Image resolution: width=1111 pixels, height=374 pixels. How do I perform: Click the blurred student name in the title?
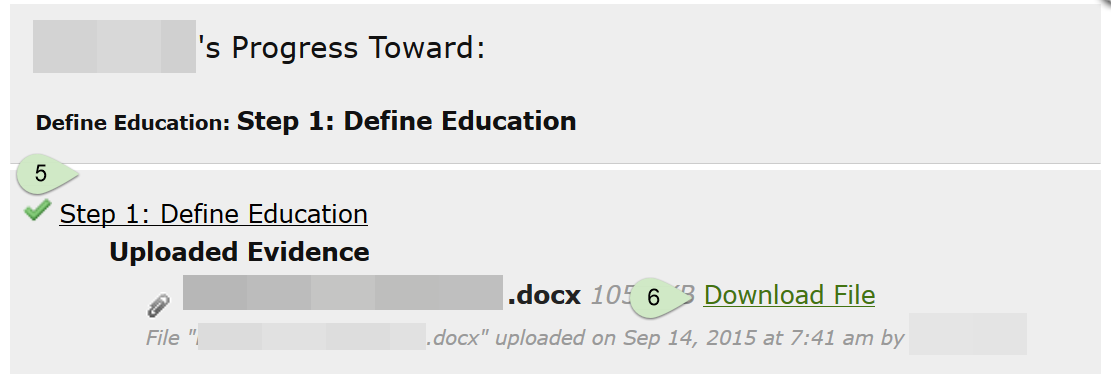point(114,47)
